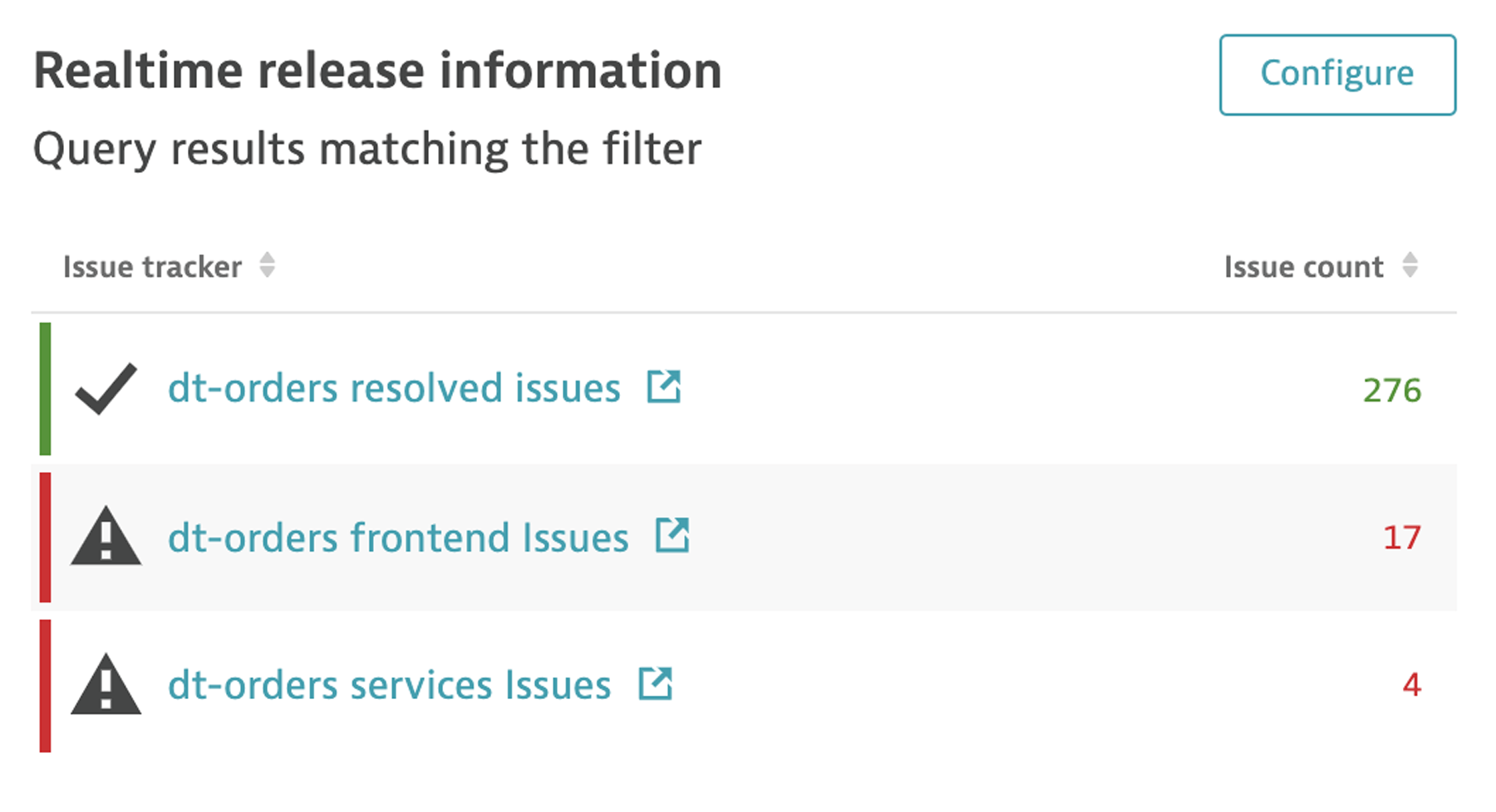Click the warning icon beside dt-orders frontend Issues
The image size is (1496, 812).
[x=105, y=539]
